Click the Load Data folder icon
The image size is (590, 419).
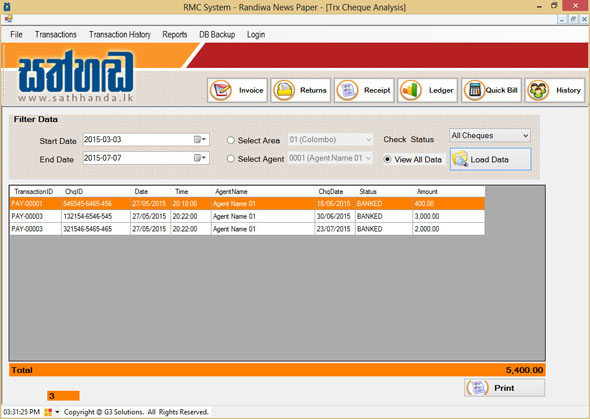tap(460, 159)
